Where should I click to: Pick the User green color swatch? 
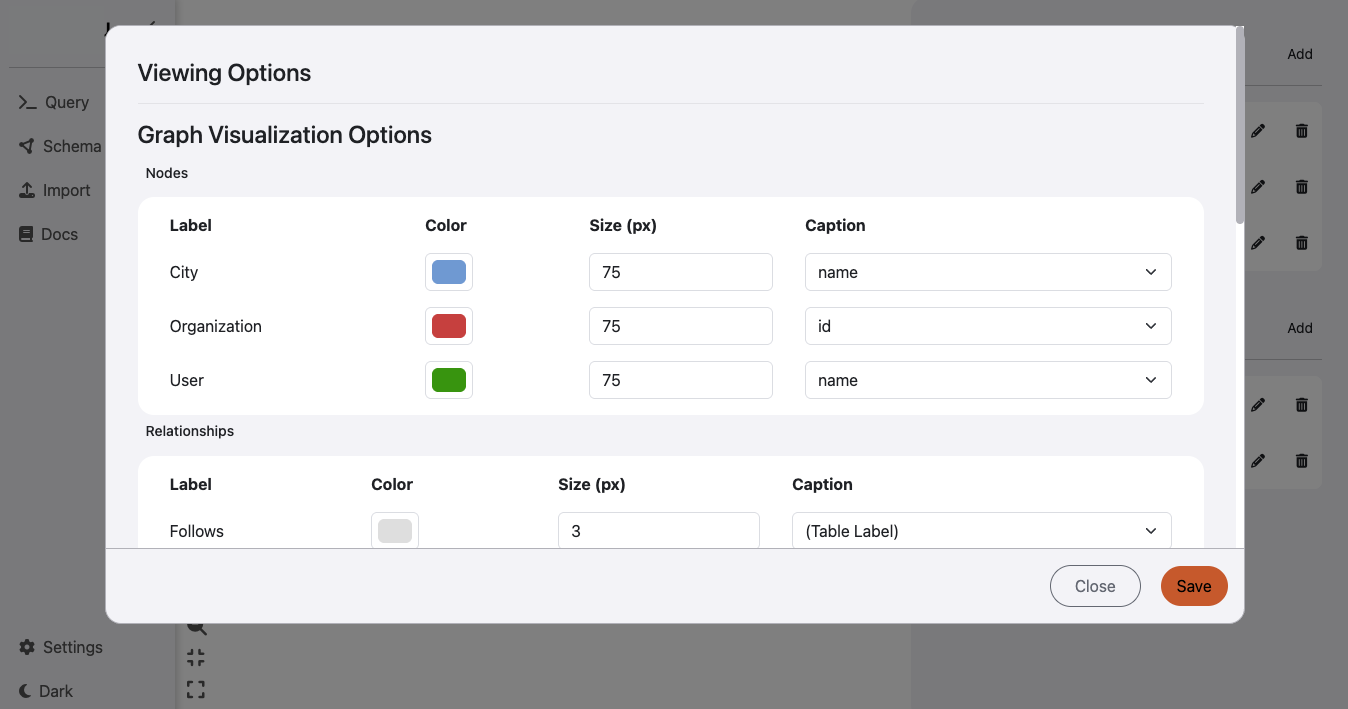point(449,380)
